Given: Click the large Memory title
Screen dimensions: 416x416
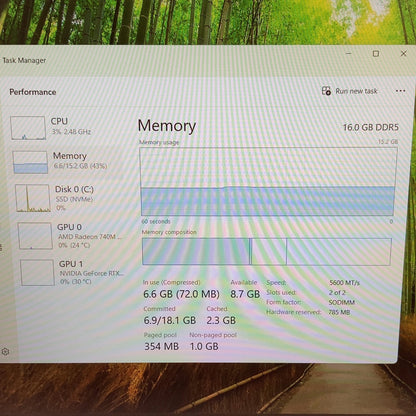Looking at the screenshot, I should pos(167,126).
